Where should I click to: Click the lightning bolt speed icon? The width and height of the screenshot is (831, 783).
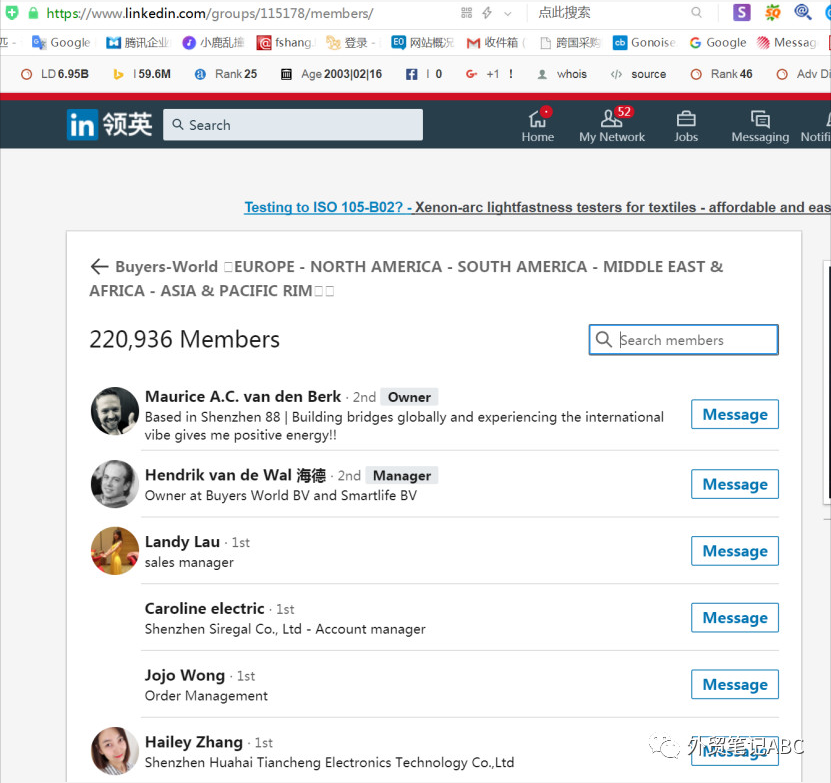point(487,13)
